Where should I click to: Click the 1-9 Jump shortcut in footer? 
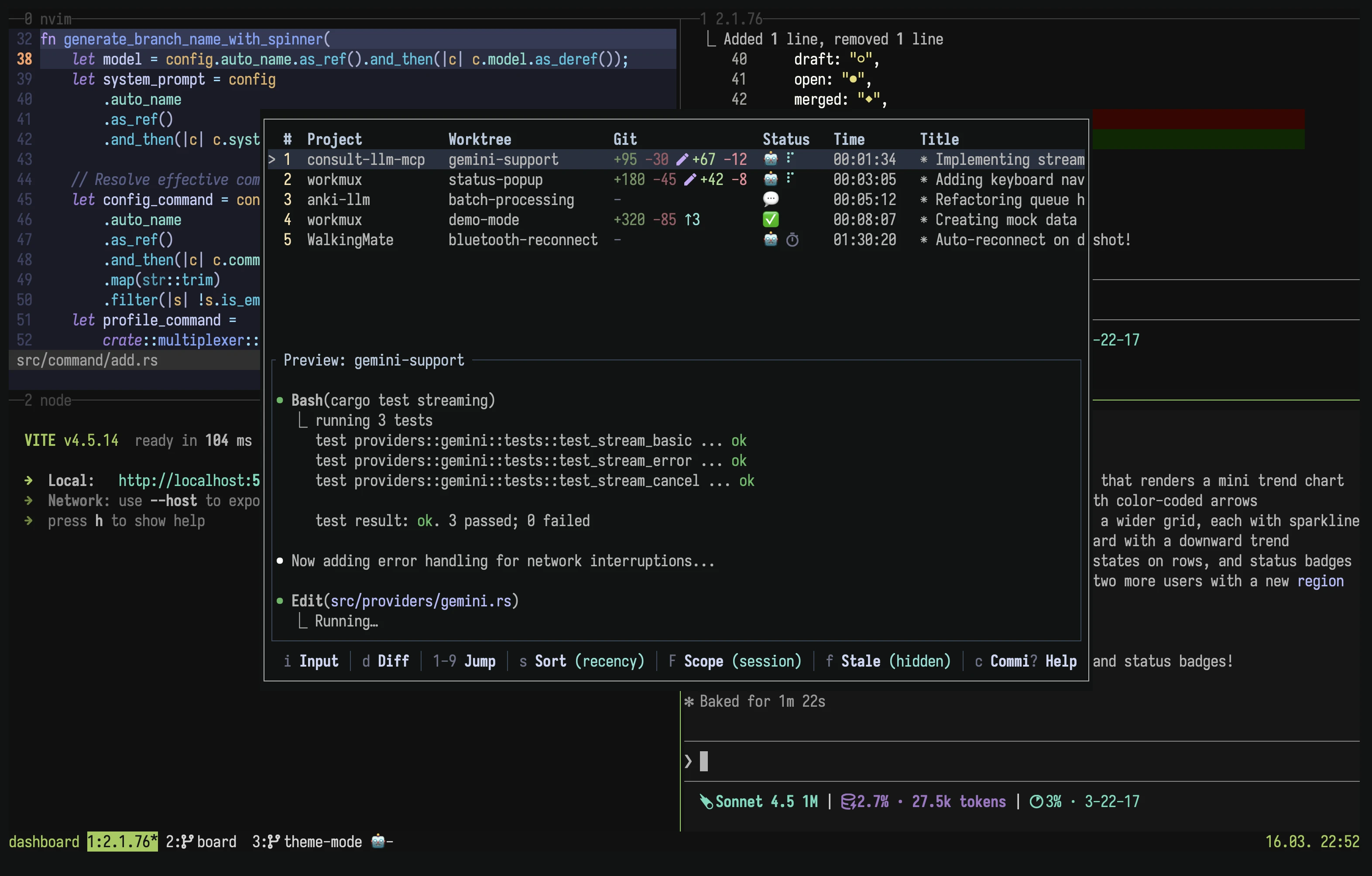pyautogui.click(x=464, y=660)
